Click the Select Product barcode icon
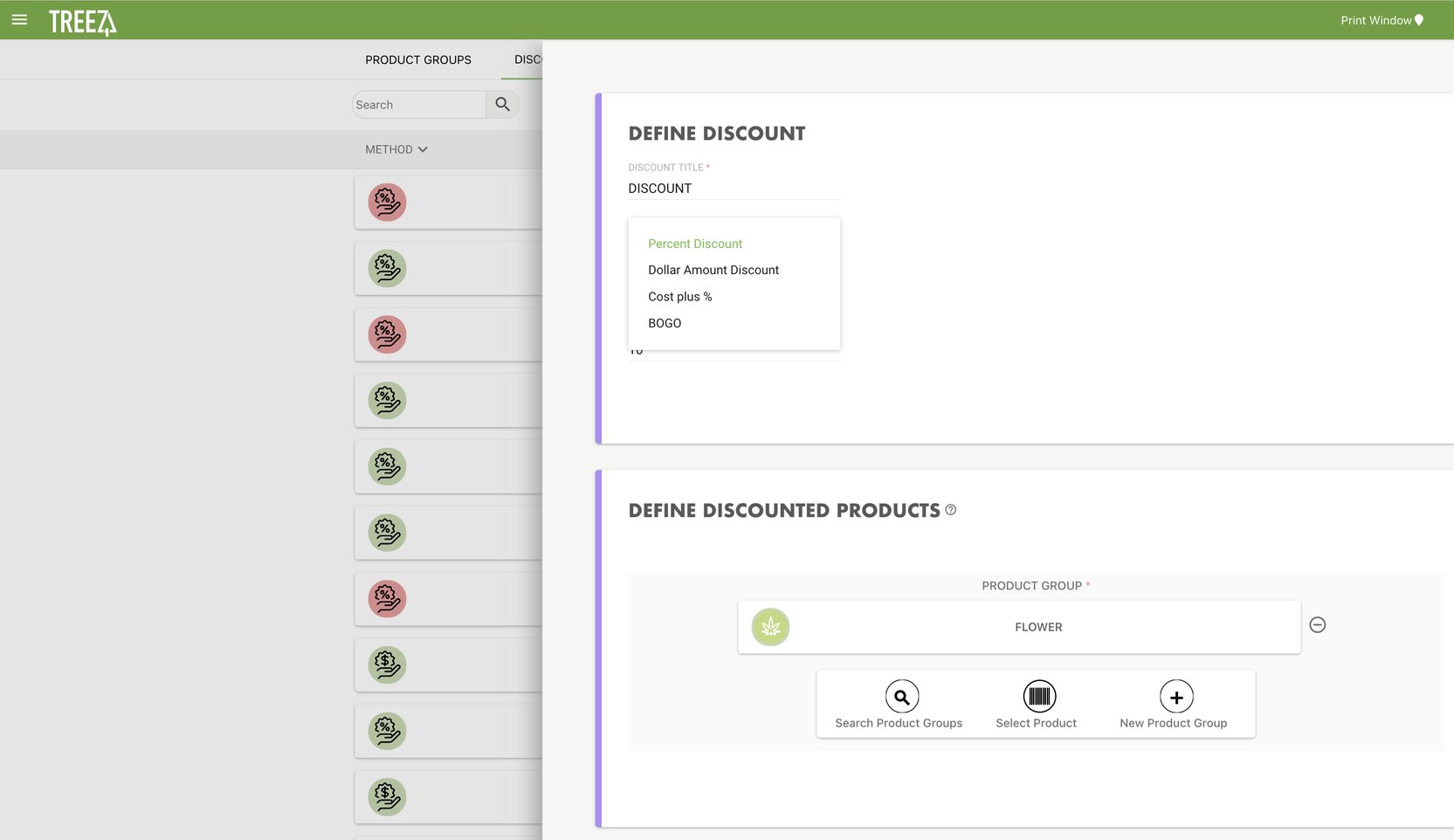This screenshot has height=840, width=1454. [1039, 696]
